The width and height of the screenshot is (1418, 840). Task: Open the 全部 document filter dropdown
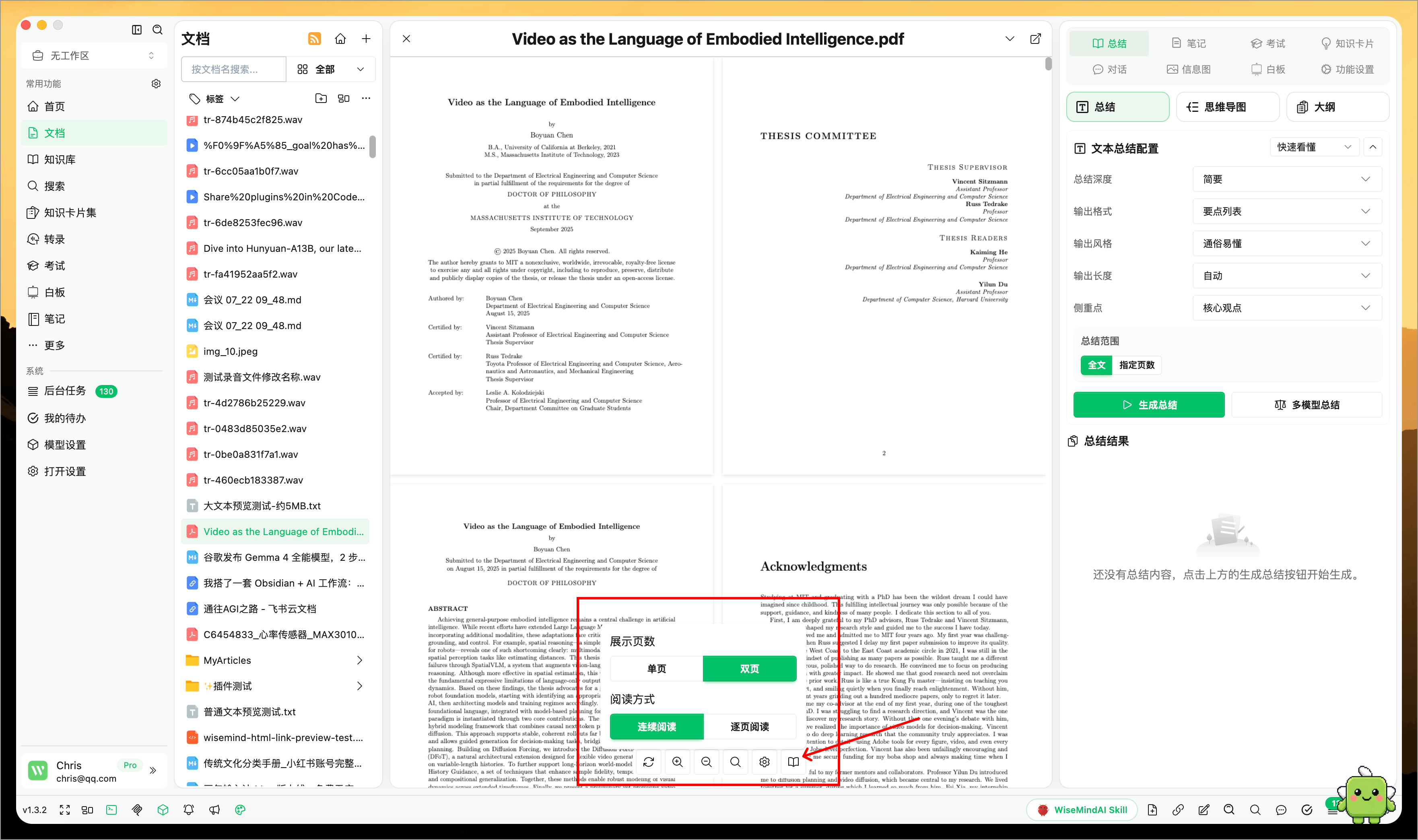tap(331, 69)
